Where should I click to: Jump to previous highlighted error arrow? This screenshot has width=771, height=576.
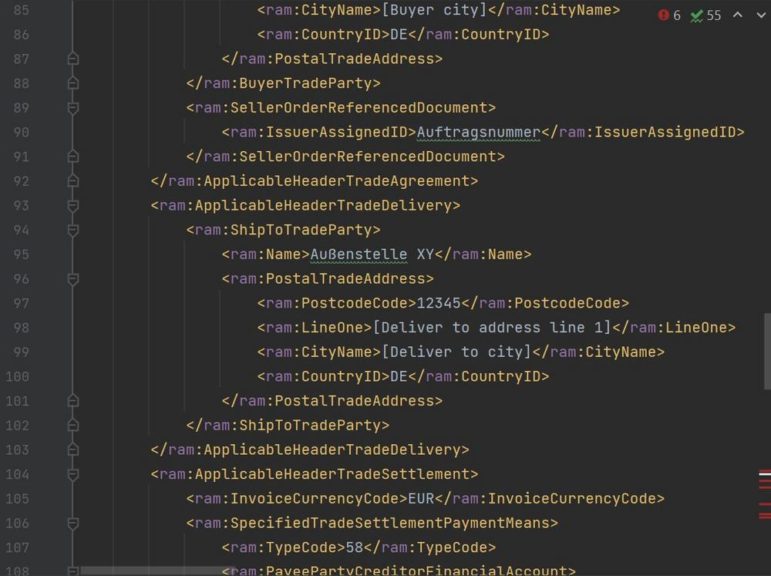[738, 17]
